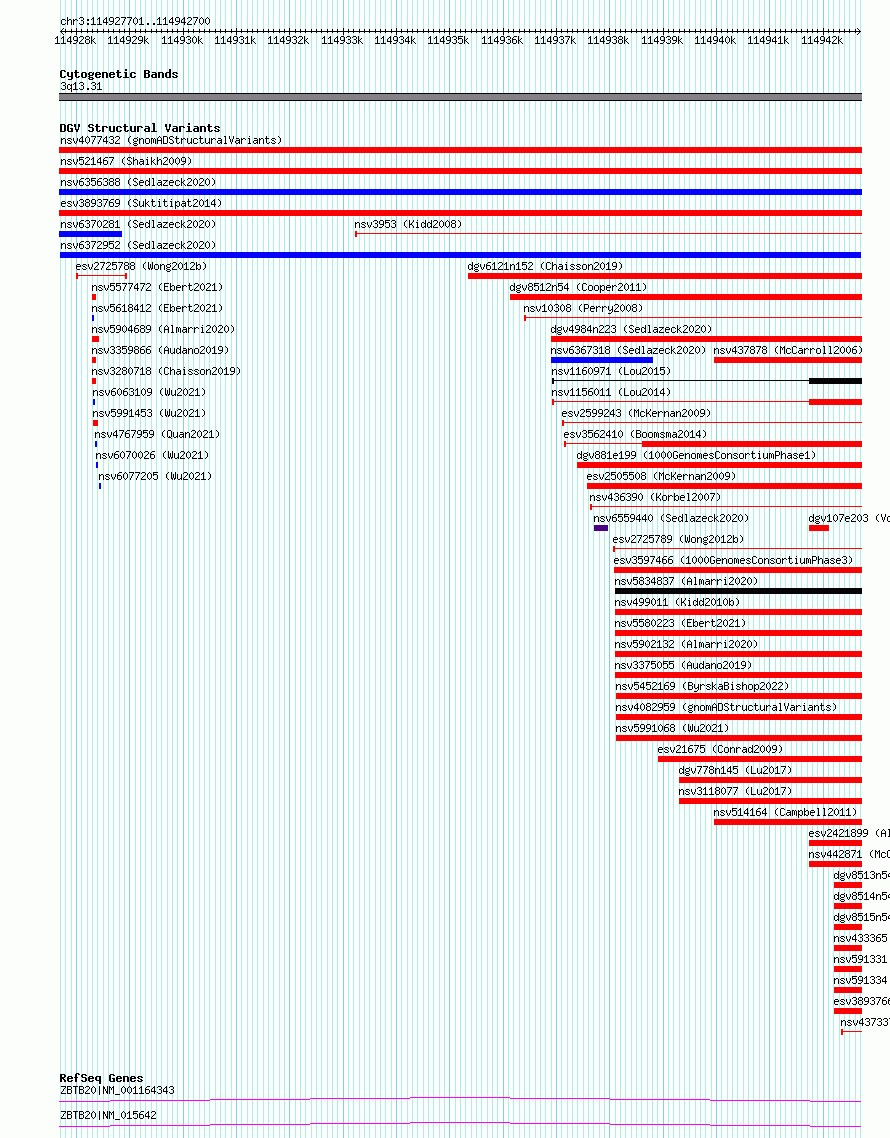Select nsv6070026 (Wu2021) variant
Screen dimensions: 890x1138
(152, 456)
